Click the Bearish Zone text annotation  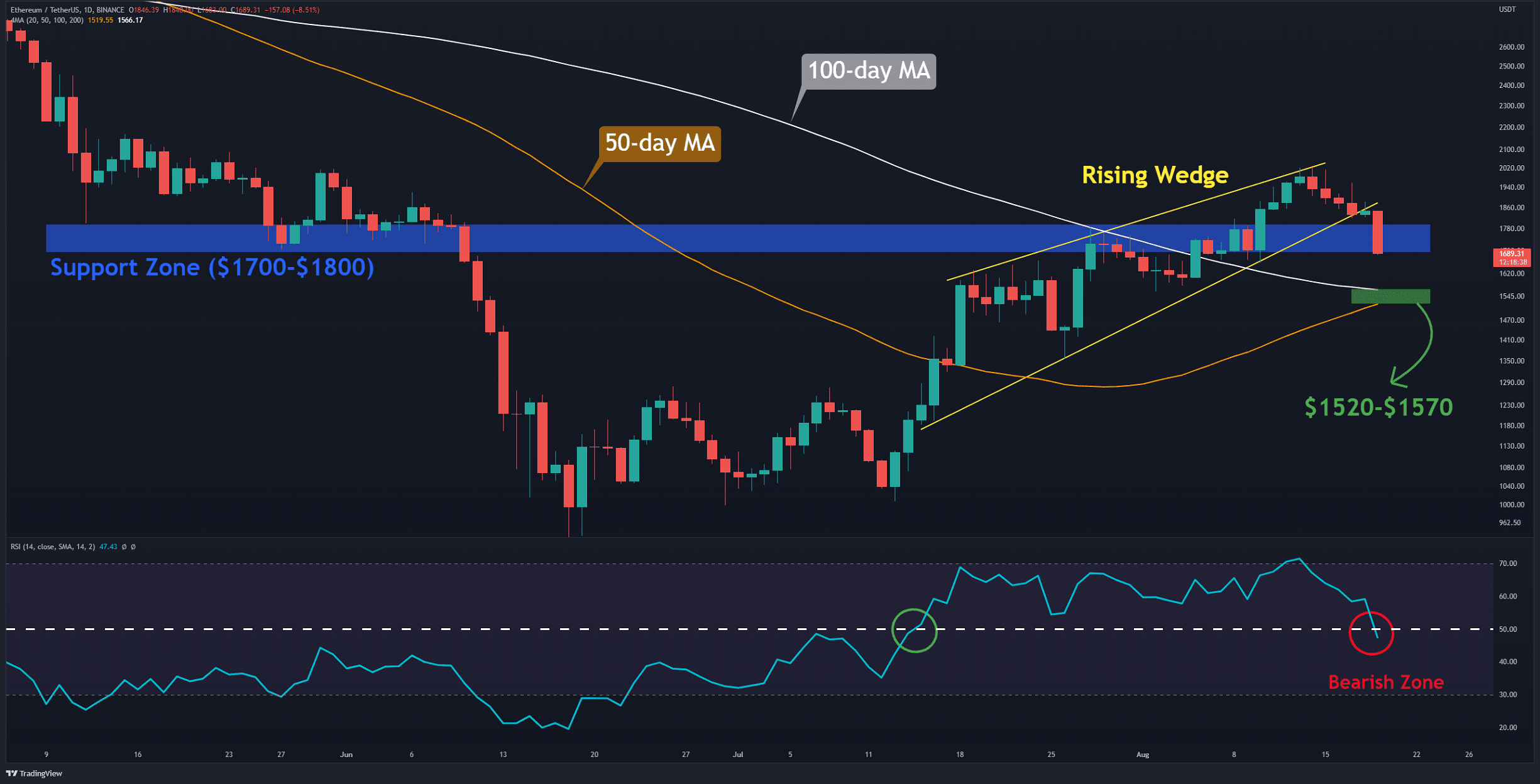[1385, 682]
